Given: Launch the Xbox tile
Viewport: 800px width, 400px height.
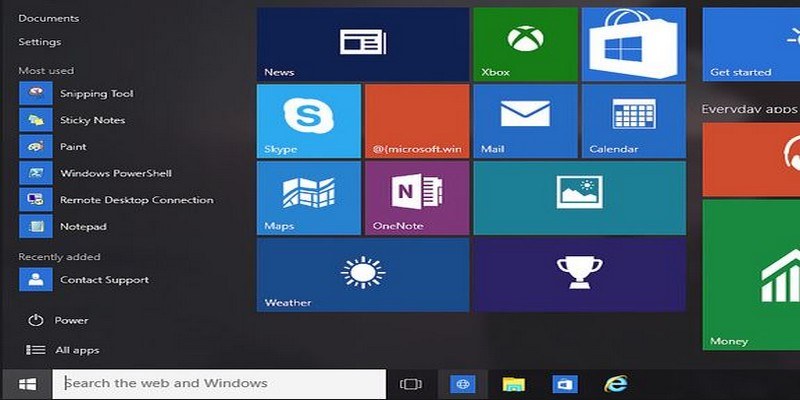Looking at the screenshot, I should pos(525,44).
